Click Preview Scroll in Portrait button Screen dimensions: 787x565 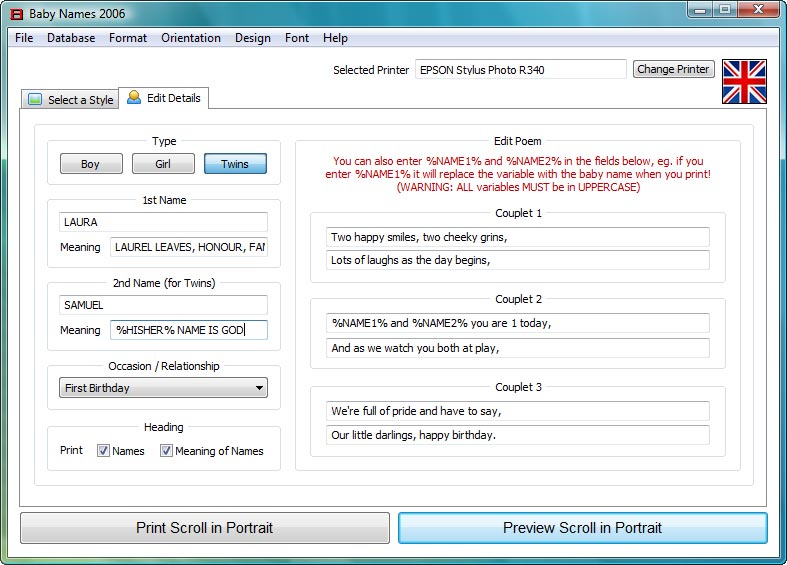(x=583, y=528)
